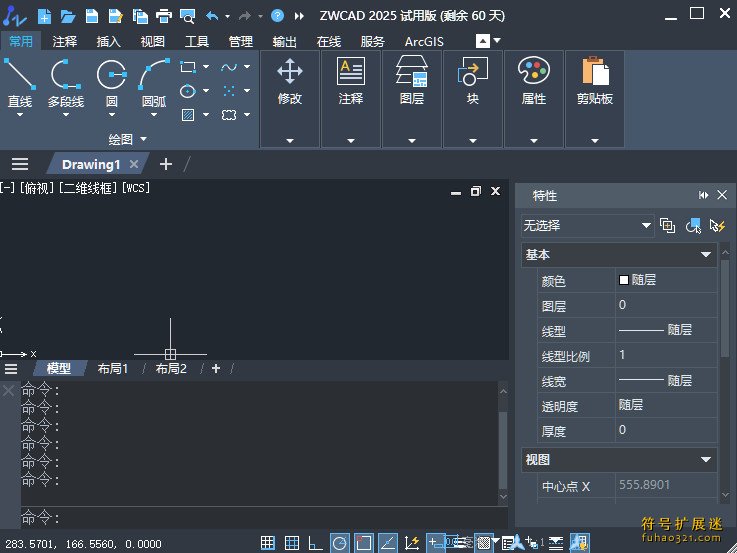Click the 命令 command line input

pos(263,518)
